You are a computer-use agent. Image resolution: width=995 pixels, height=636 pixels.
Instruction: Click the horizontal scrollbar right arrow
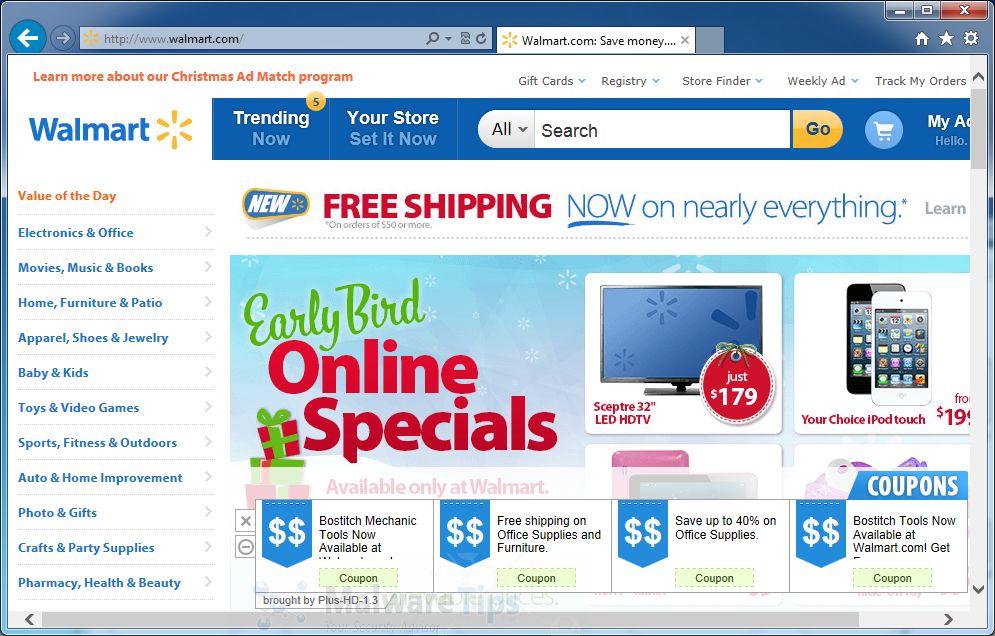click(x=948, y=619)
